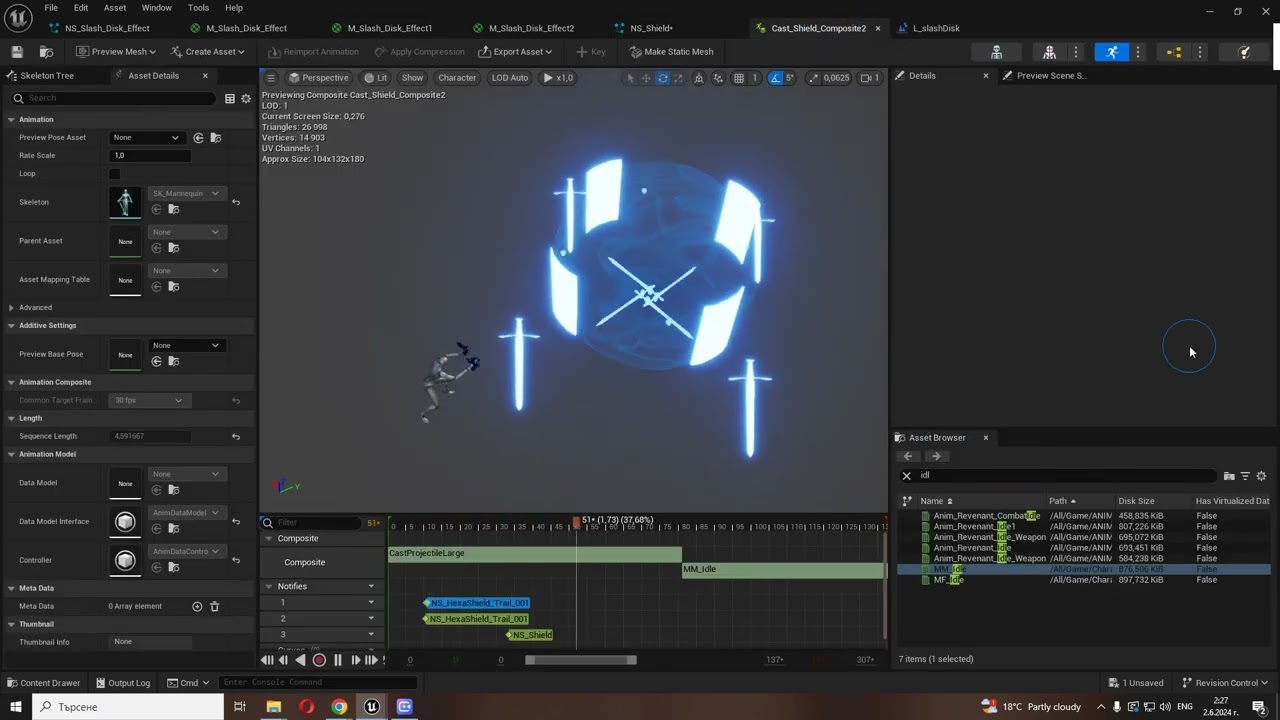This screenshot has width=1280, height=720.
Task: Open the Skeleton editor mode icon
Action: tap(996, 52)
